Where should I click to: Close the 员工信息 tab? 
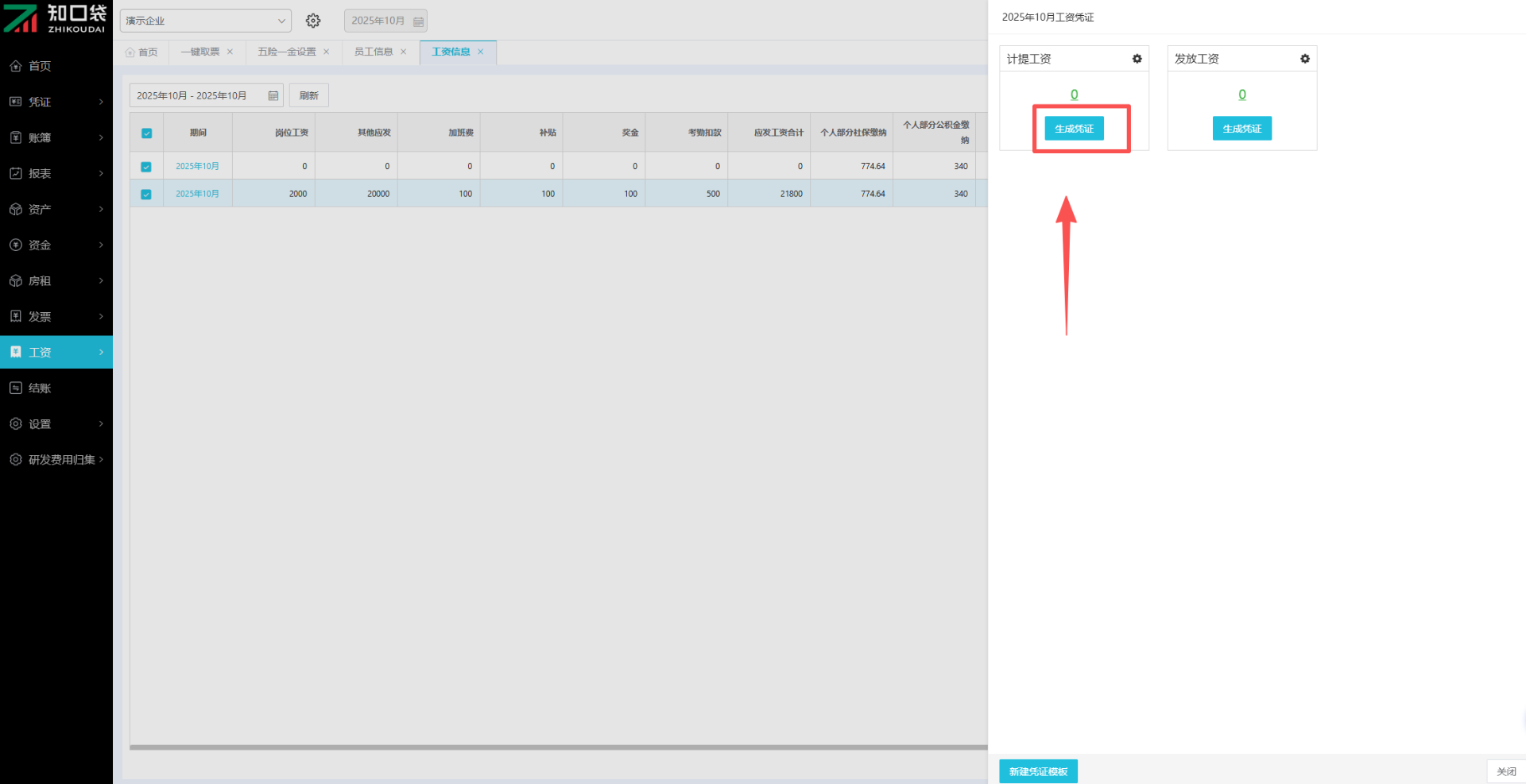(x=404, y=52)
